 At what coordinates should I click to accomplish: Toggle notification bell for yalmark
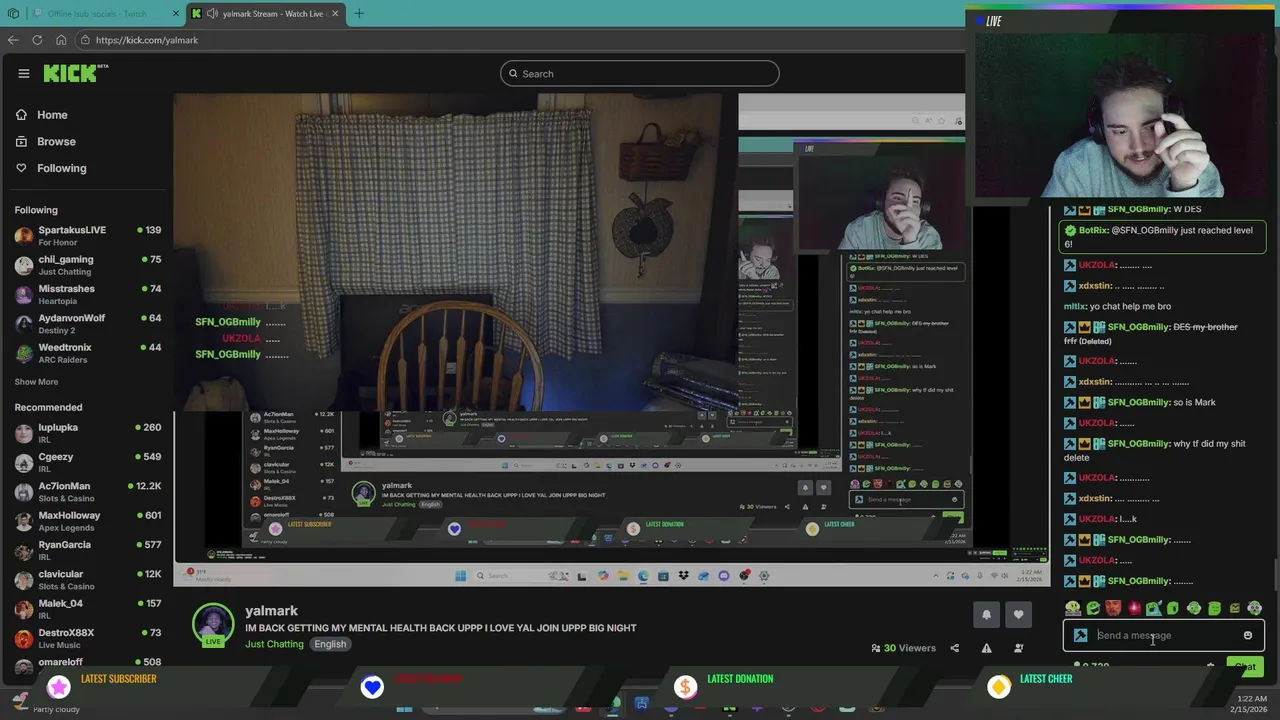point(986,615)
